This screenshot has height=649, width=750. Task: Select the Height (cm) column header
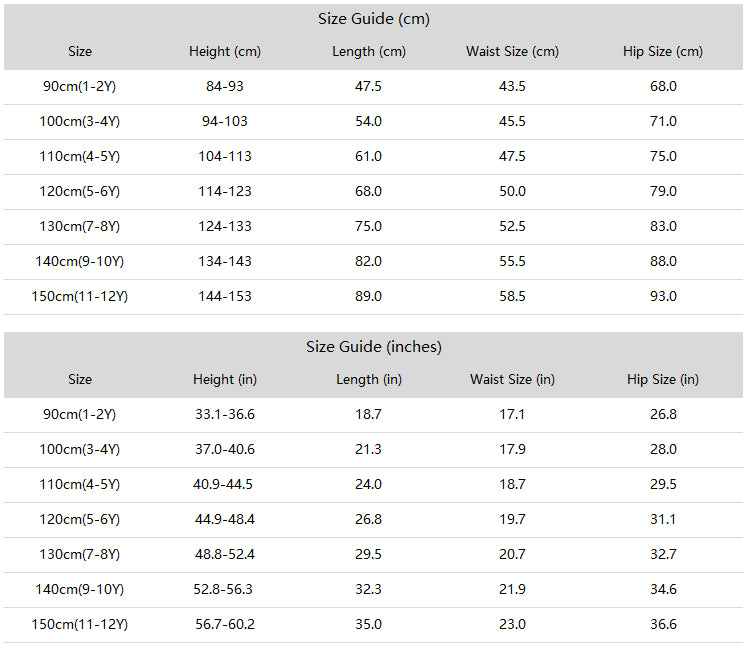(225, 51)
